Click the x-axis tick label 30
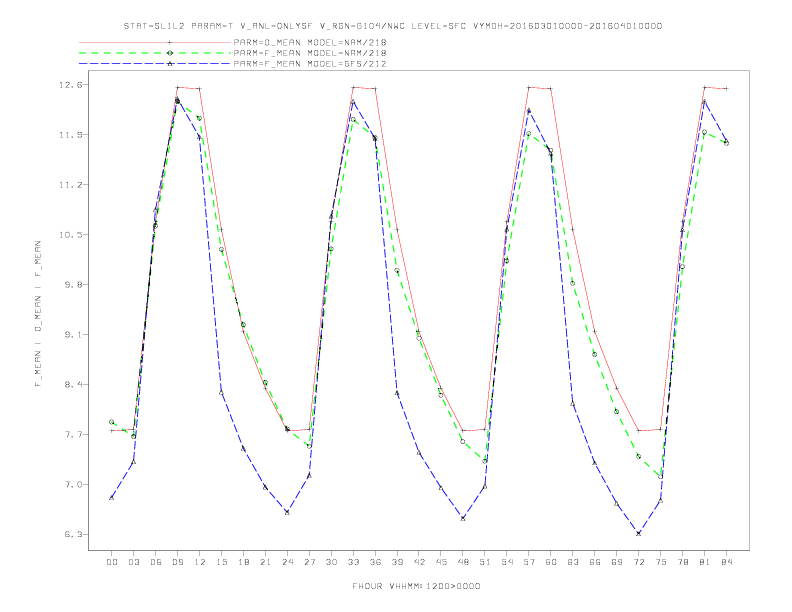Screen dimensions: 792x612 [331, 562]
